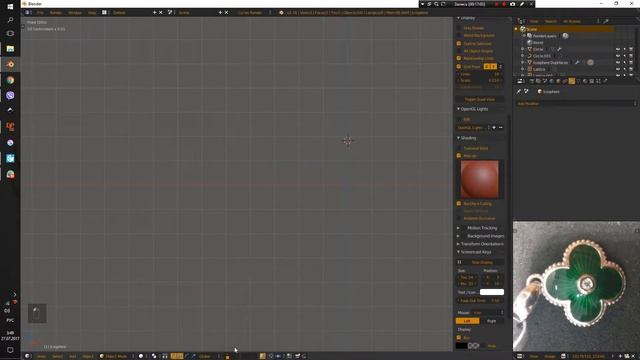Select Left mouse position button
The width and height of the screenshot is (640, 360).
[467, 321]
